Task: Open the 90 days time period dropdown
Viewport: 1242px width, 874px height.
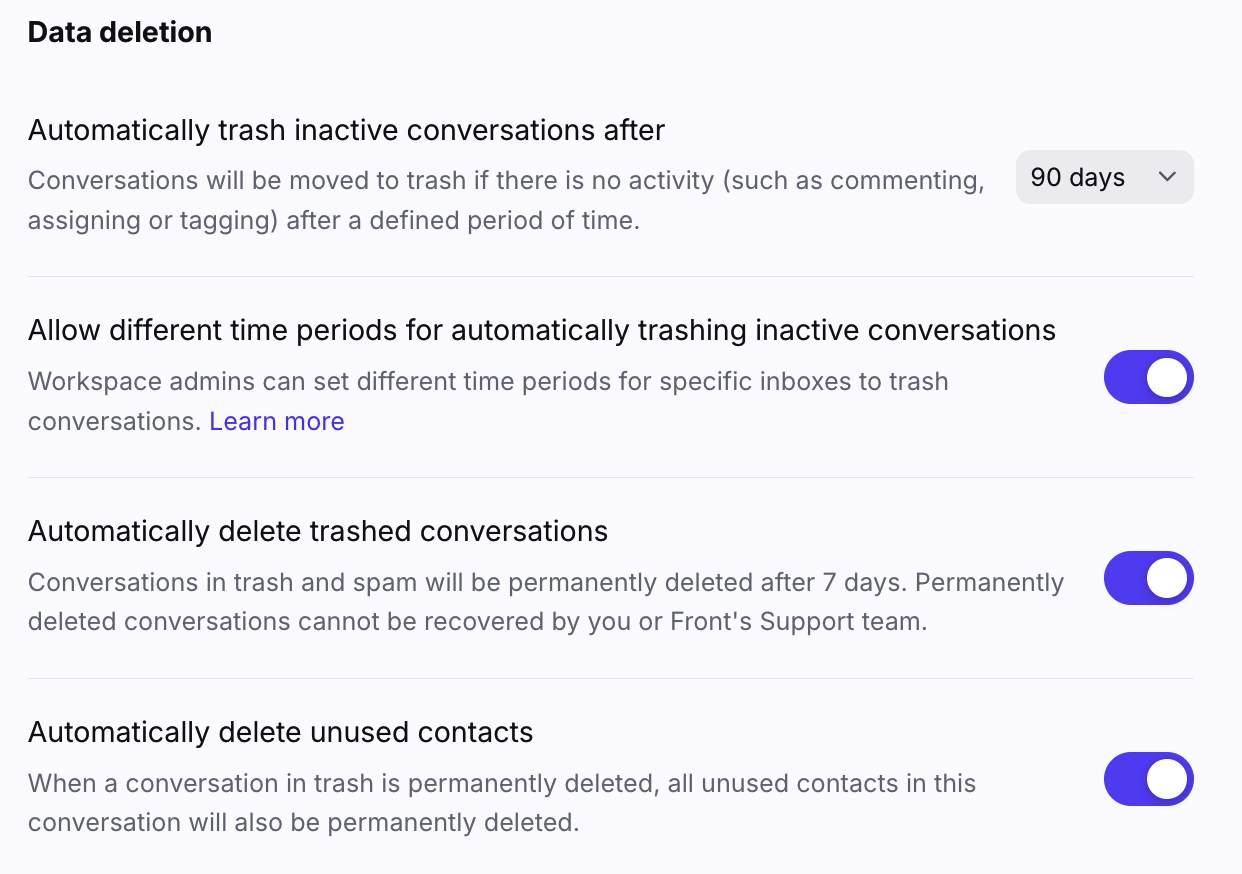Action: point(1104,177)
